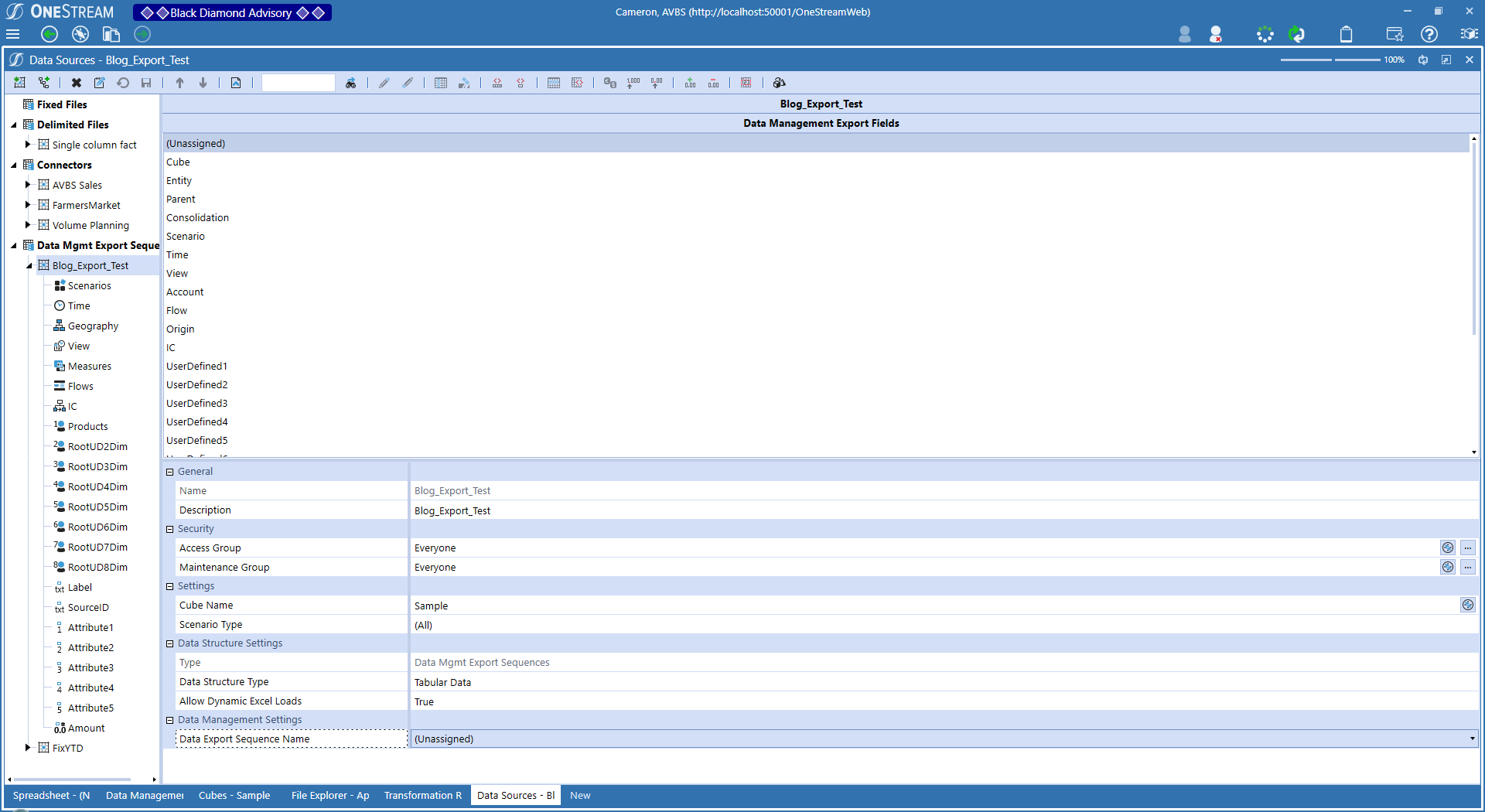Click the Create Data Source toolbar icon
Screen dimensions: 1485x812
point(20,83)
